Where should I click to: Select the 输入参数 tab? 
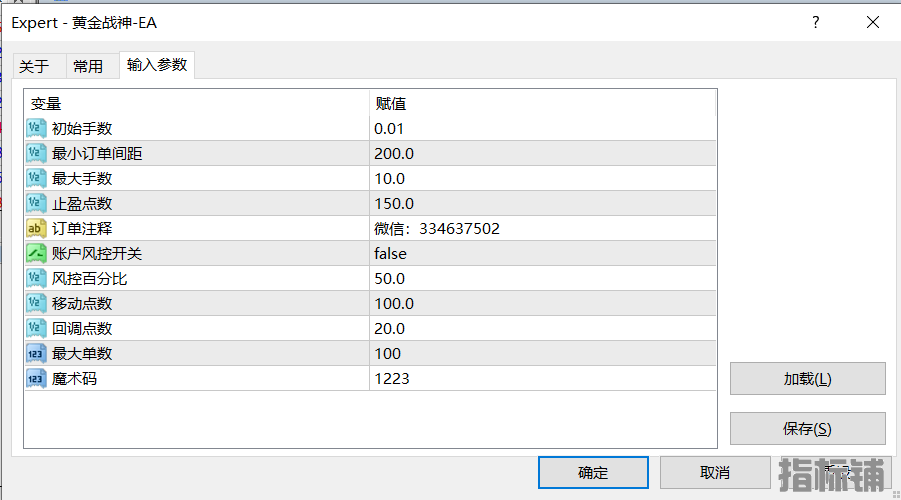[157, 65]
